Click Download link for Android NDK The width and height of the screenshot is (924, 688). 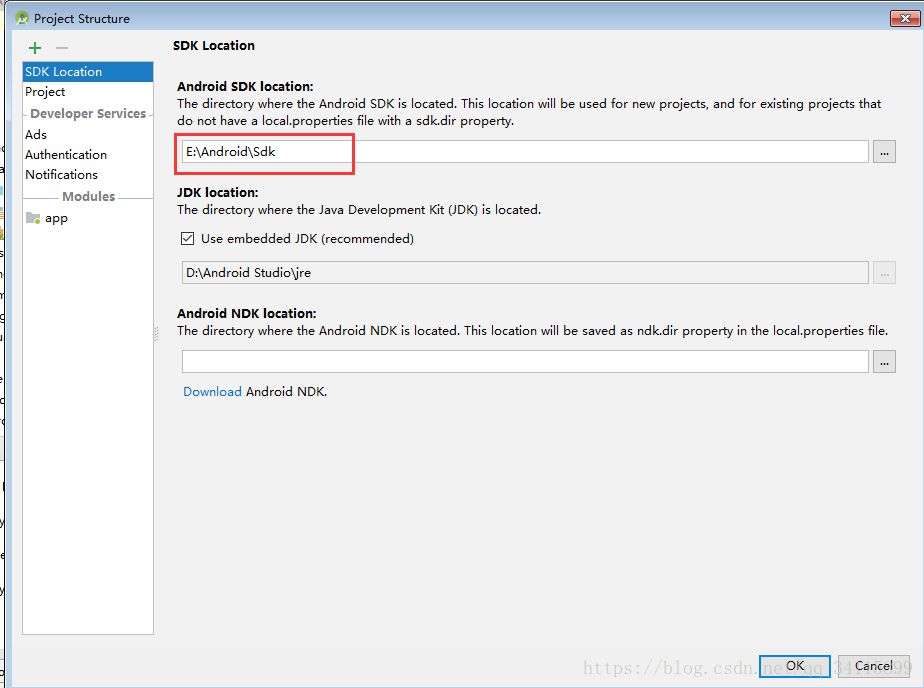point(212,392)
